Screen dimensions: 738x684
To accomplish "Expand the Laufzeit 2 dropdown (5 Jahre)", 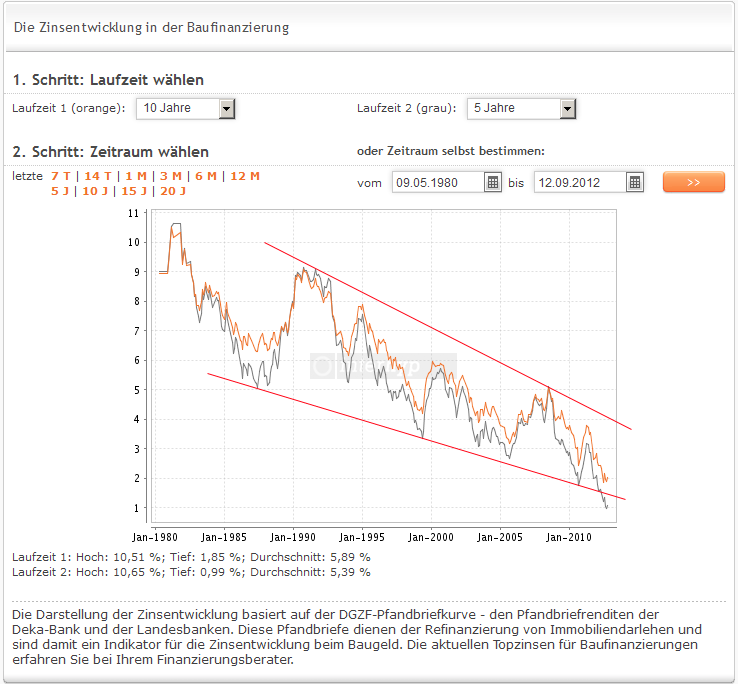I will 568,108.
